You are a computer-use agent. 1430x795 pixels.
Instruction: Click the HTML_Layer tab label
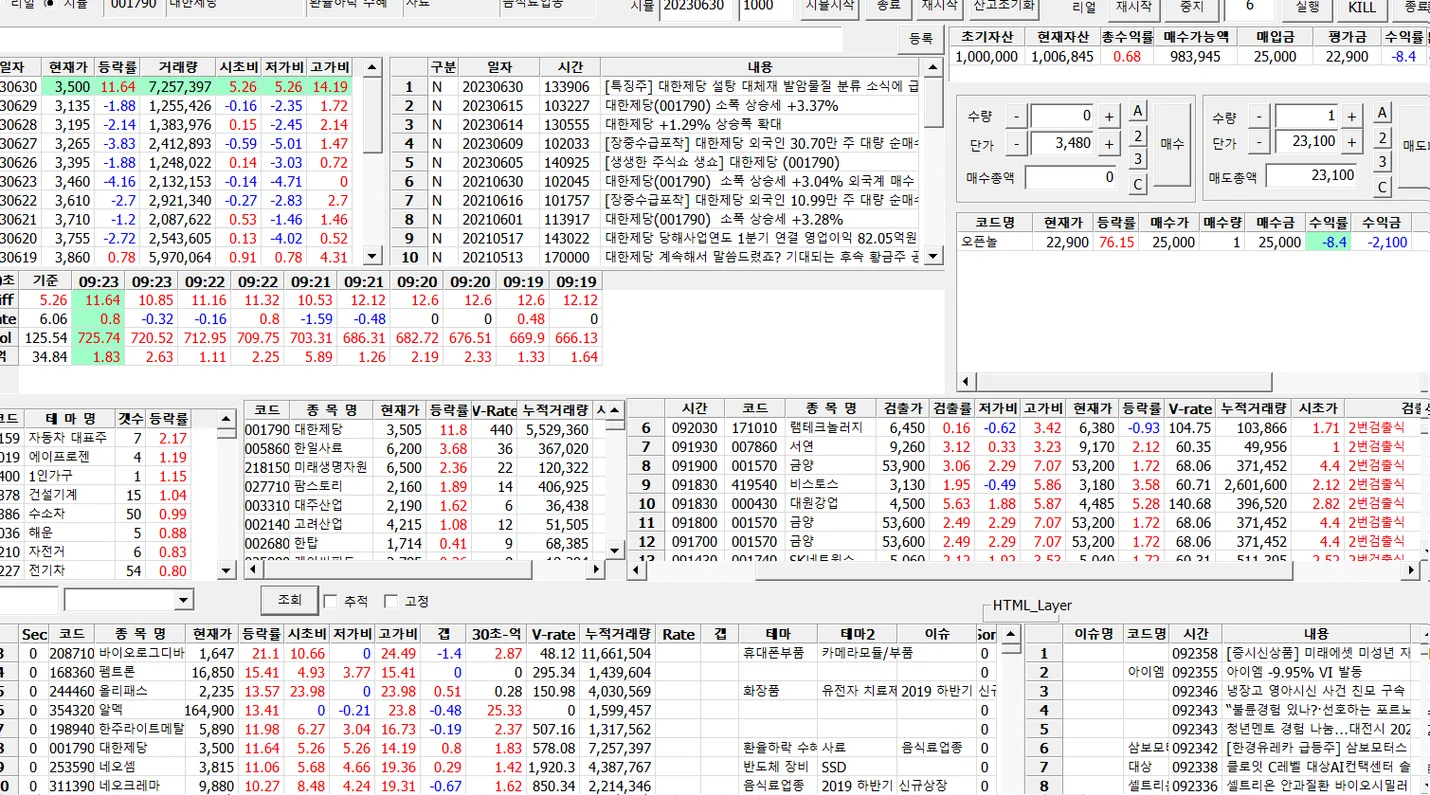pos(1032,606)
